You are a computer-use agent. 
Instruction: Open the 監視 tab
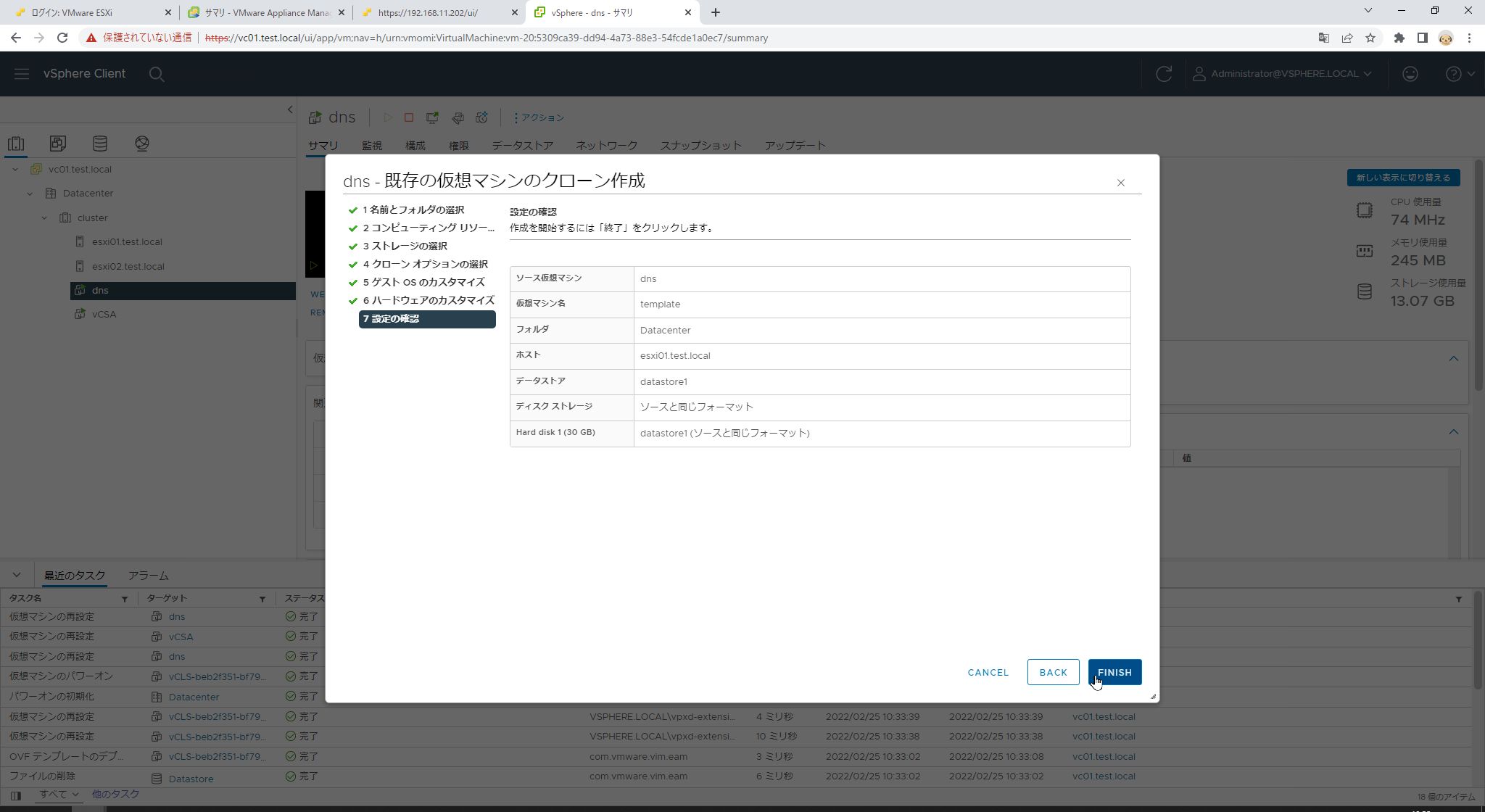(x=372, y=145)
